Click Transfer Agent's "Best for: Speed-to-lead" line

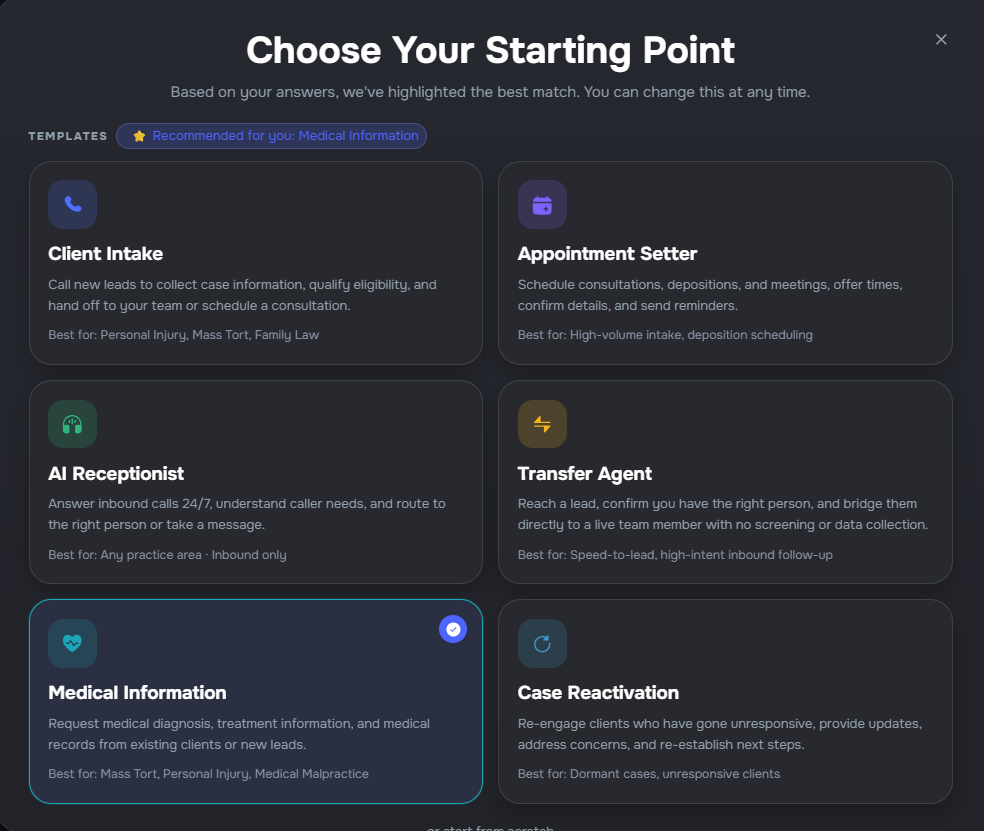[x=675, y=555]
